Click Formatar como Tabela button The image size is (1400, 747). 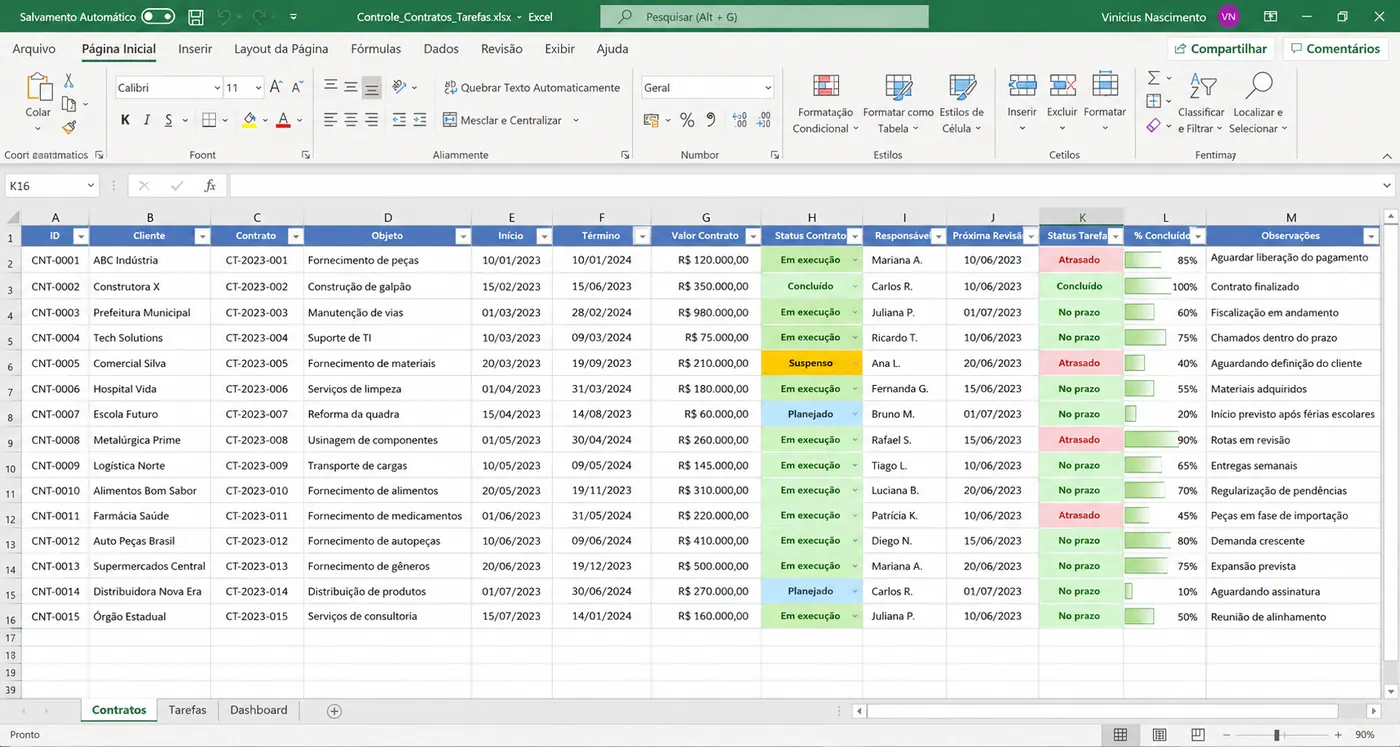point(898,104)
